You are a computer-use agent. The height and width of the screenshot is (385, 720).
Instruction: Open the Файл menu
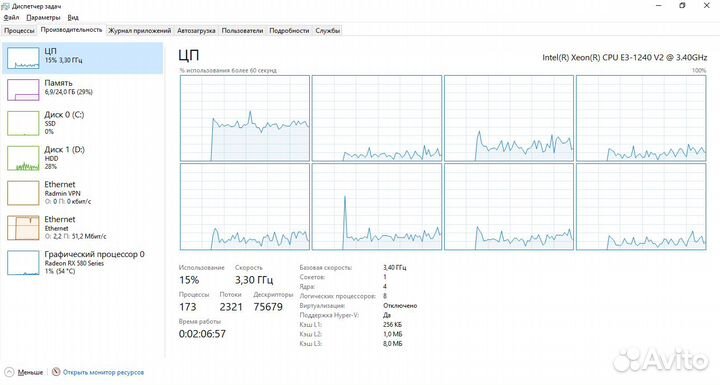pos(11,17)
